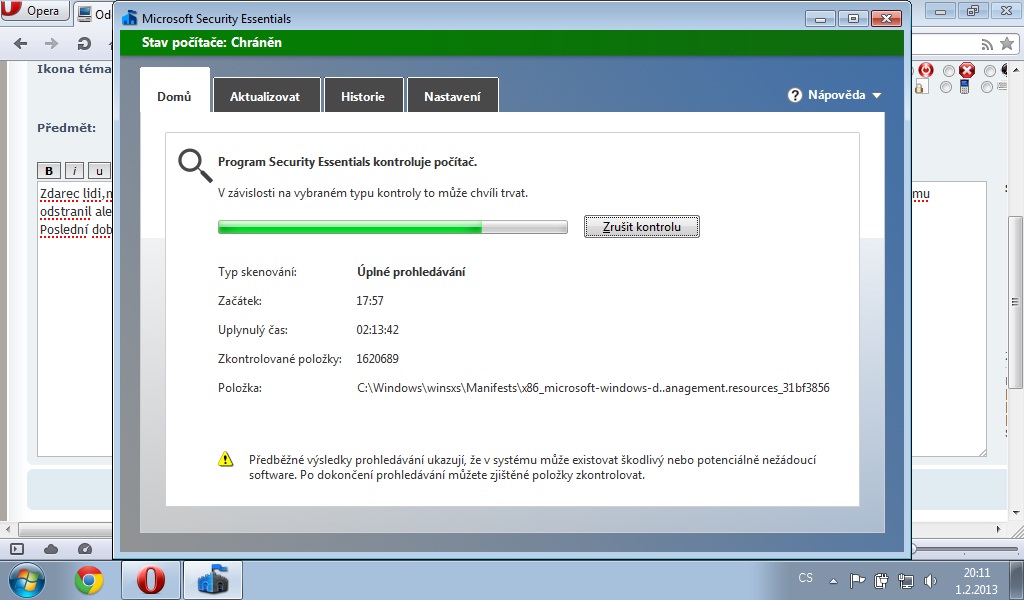Open Opera Link cloud icon in status bar
This screenshot has width=1024, height=600.
tap(51, 550)
